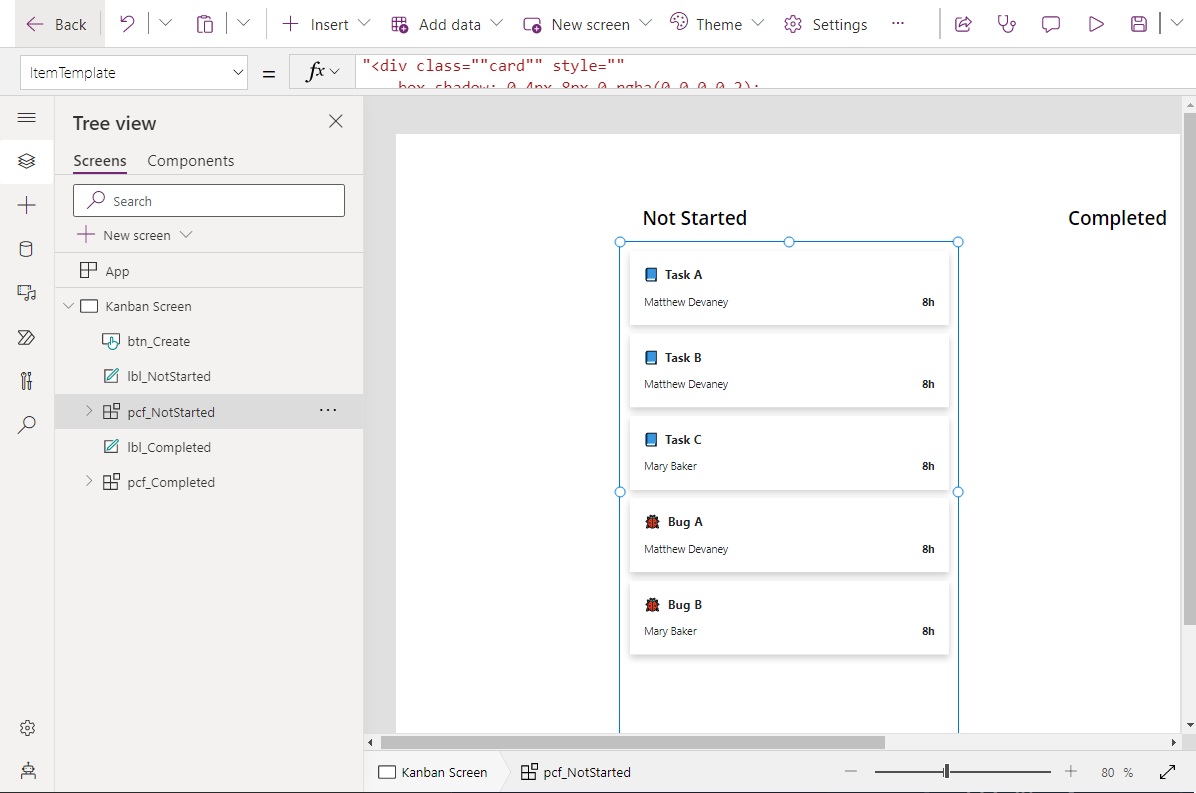Open the sidebar Settings gear icon

tap(27, 728)
